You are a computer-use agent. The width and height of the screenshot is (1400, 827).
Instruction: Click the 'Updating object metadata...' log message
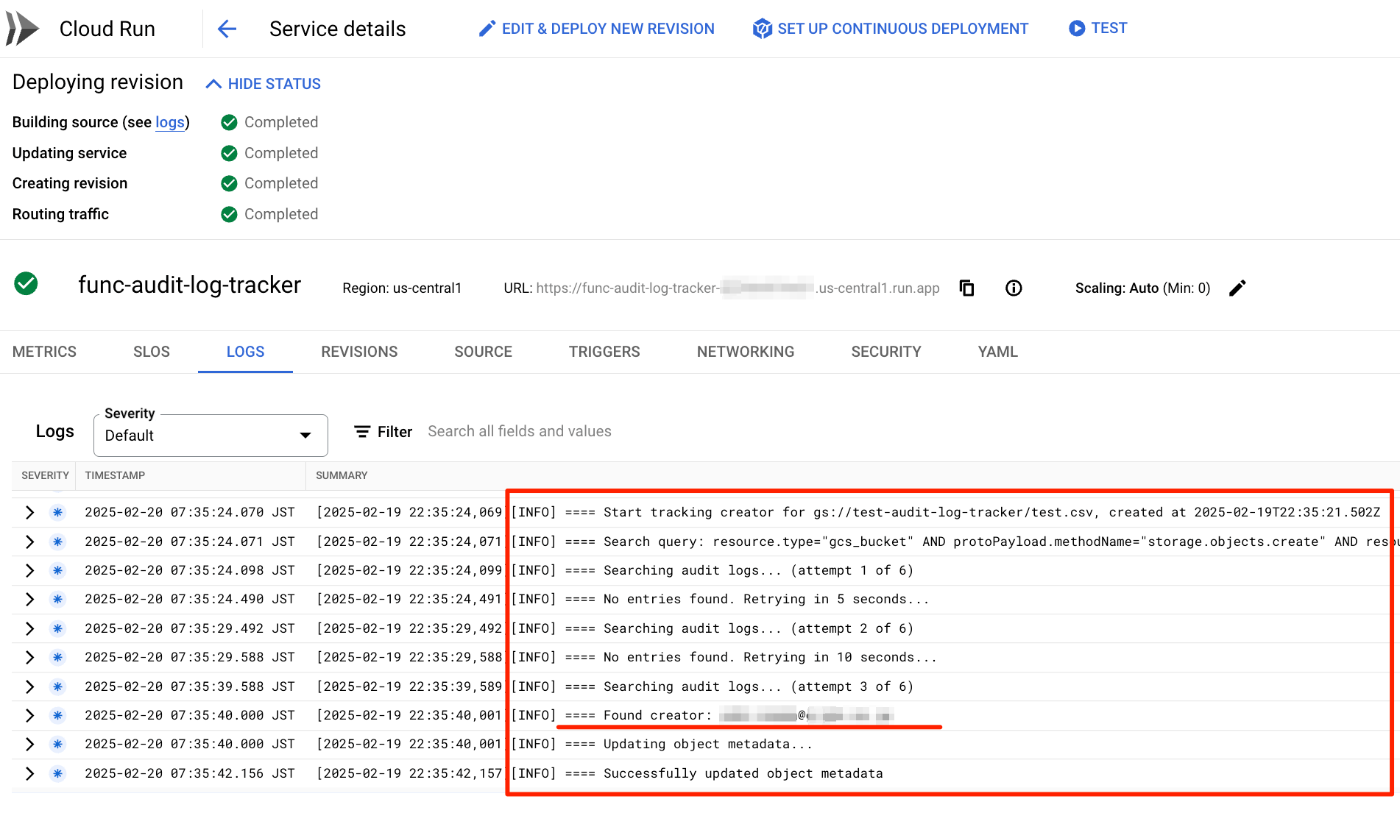pos(662,744)
